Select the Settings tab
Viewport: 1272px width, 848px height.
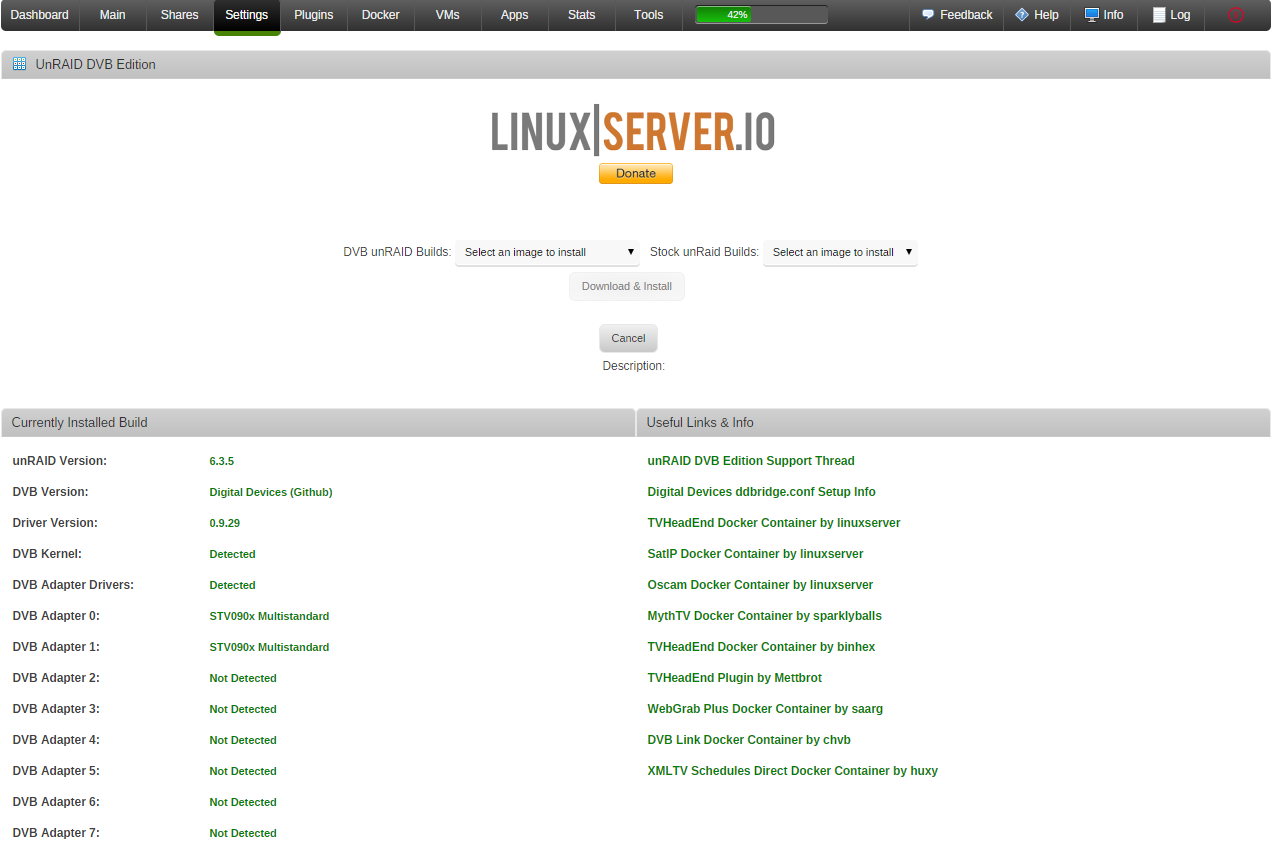click(247, 15)
